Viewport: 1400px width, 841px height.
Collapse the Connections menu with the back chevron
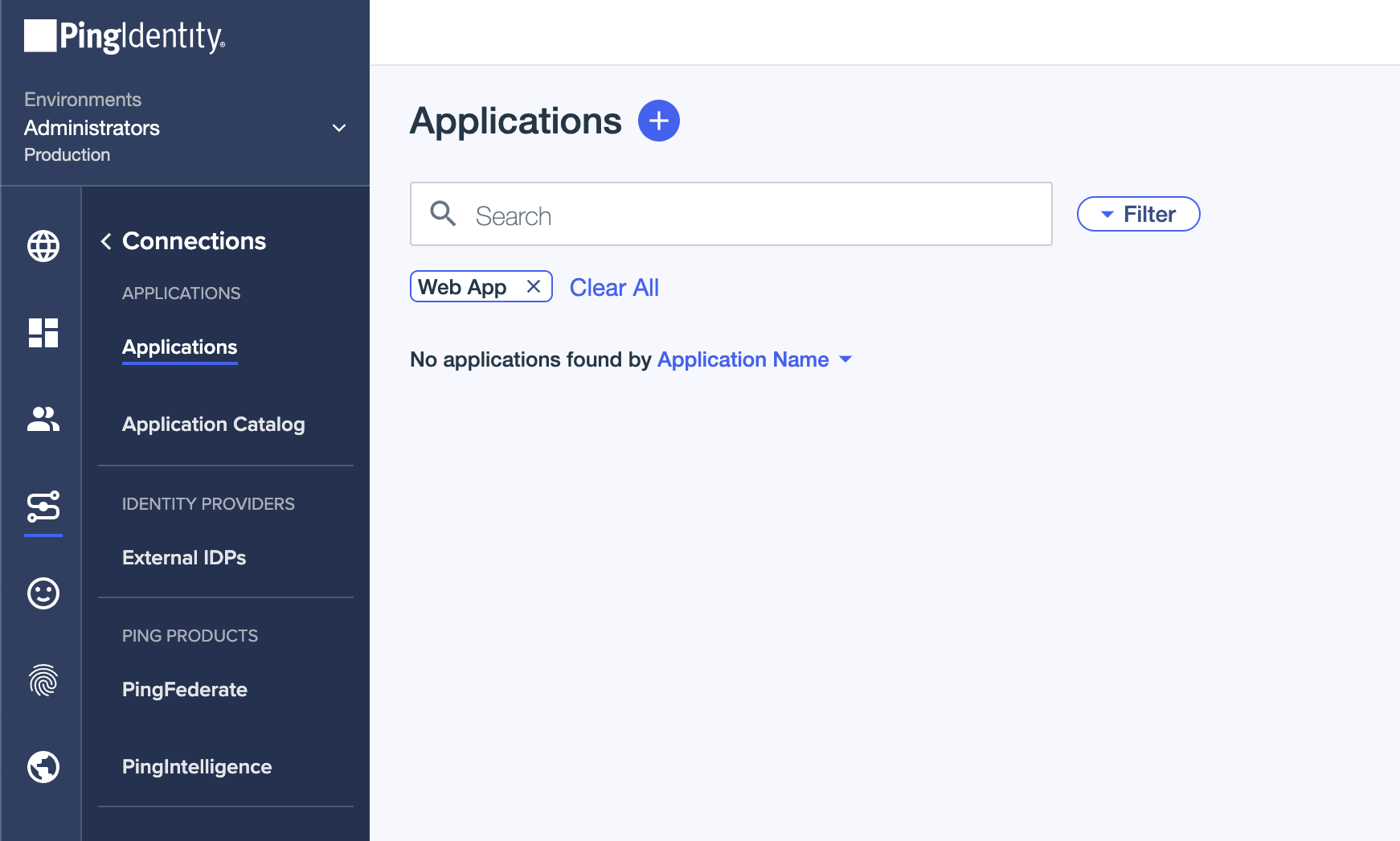(x=106, y=240)
